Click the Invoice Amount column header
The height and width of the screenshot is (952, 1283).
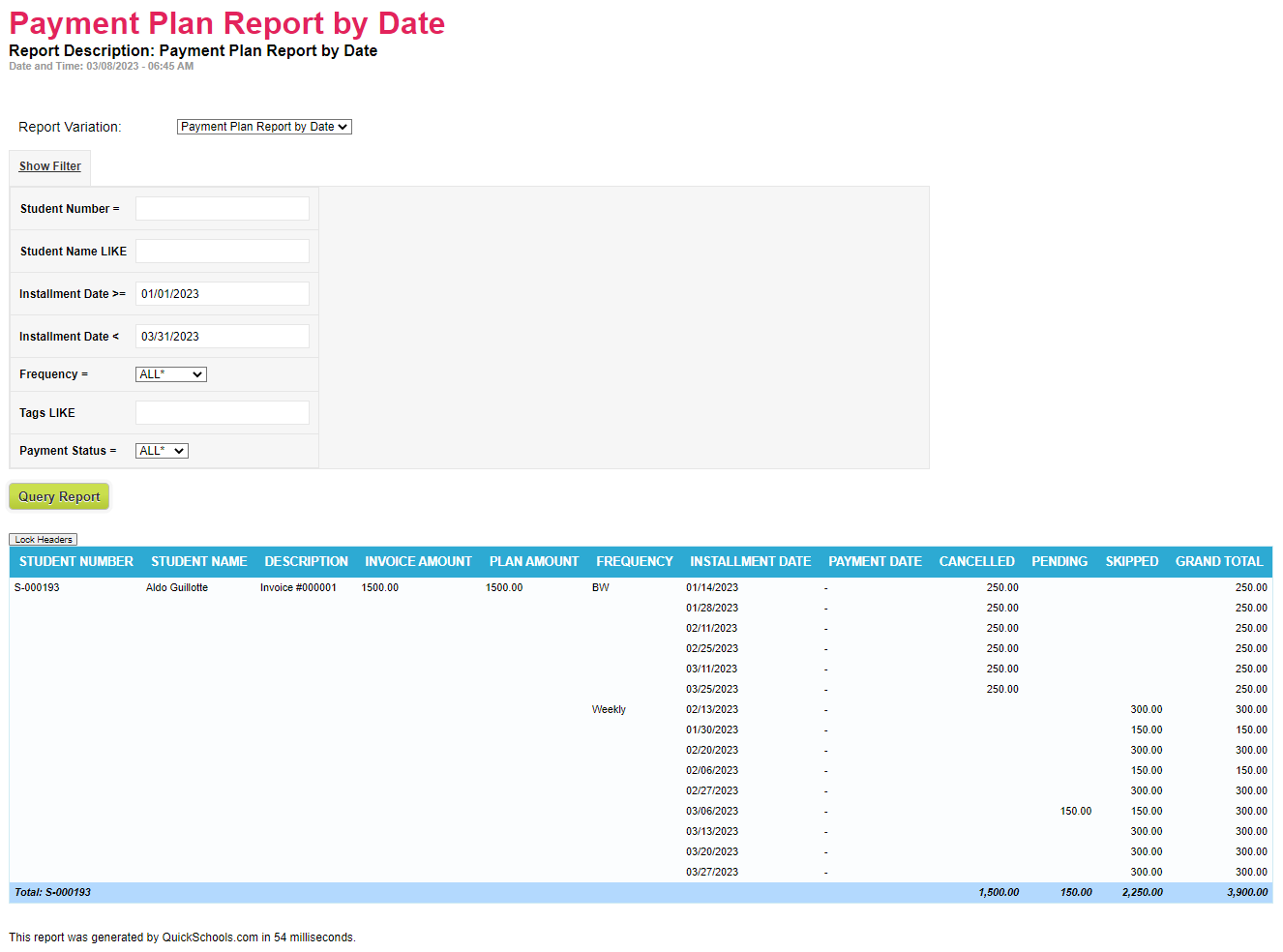(418, 562)
